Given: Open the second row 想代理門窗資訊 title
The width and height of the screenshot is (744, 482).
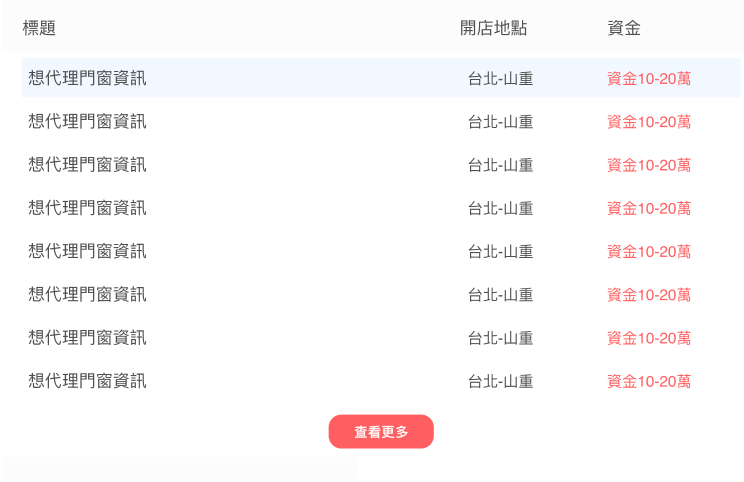Looking at the screenshot, I should [87, 122].
